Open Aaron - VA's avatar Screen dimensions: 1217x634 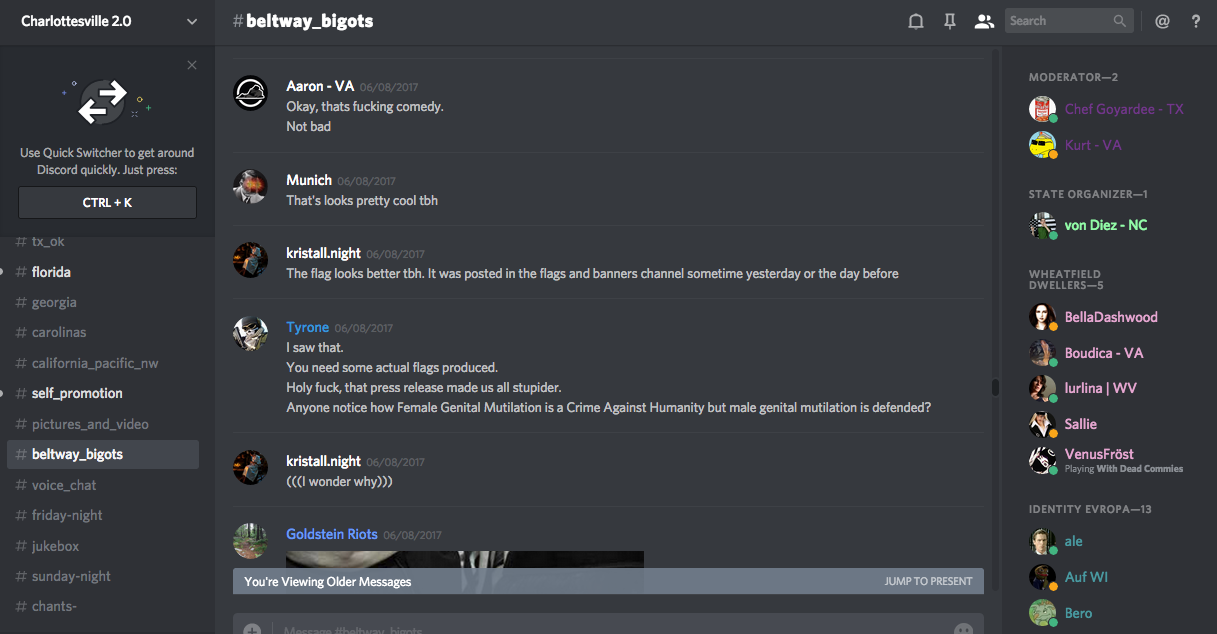pyautogui.click(x=250, y=93)
